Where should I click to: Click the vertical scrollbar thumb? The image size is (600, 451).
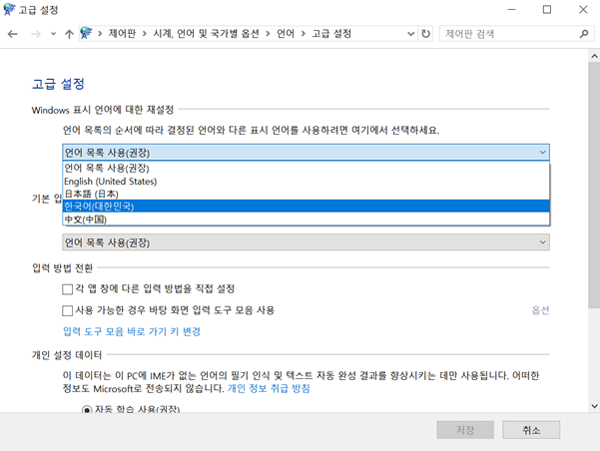point(594,184)
